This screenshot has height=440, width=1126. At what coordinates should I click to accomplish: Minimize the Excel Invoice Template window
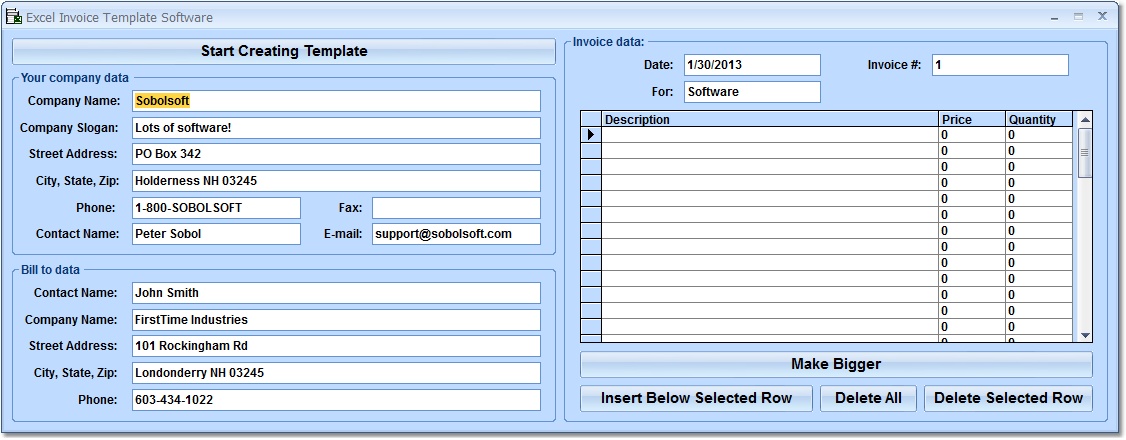1056,16
